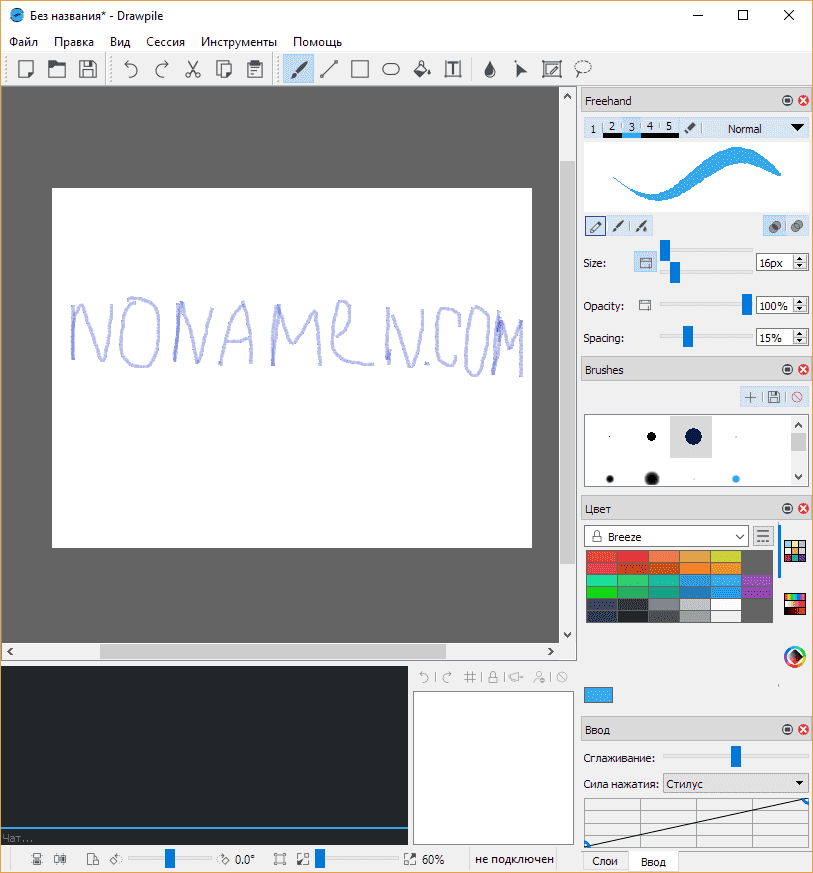Switch to brush slot 4
The image size is (813, 873).
pos(650,127)
